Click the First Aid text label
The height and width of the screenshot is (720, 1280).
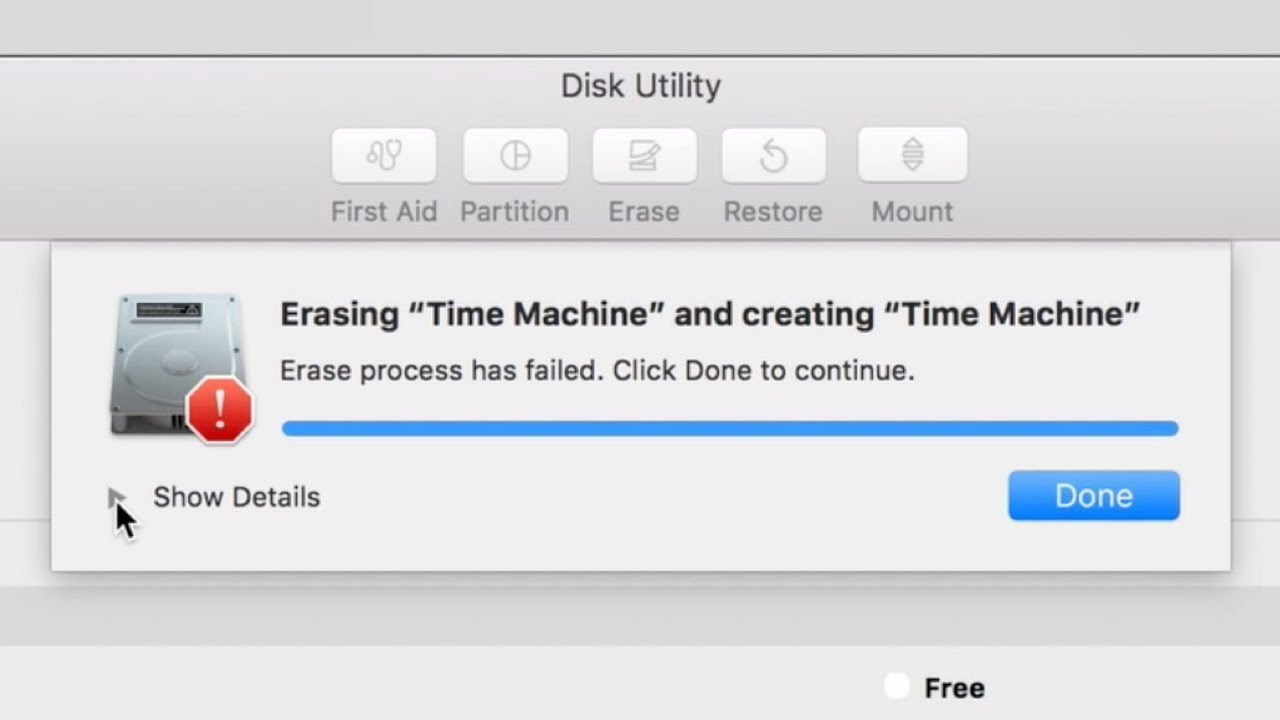(384, 212)
